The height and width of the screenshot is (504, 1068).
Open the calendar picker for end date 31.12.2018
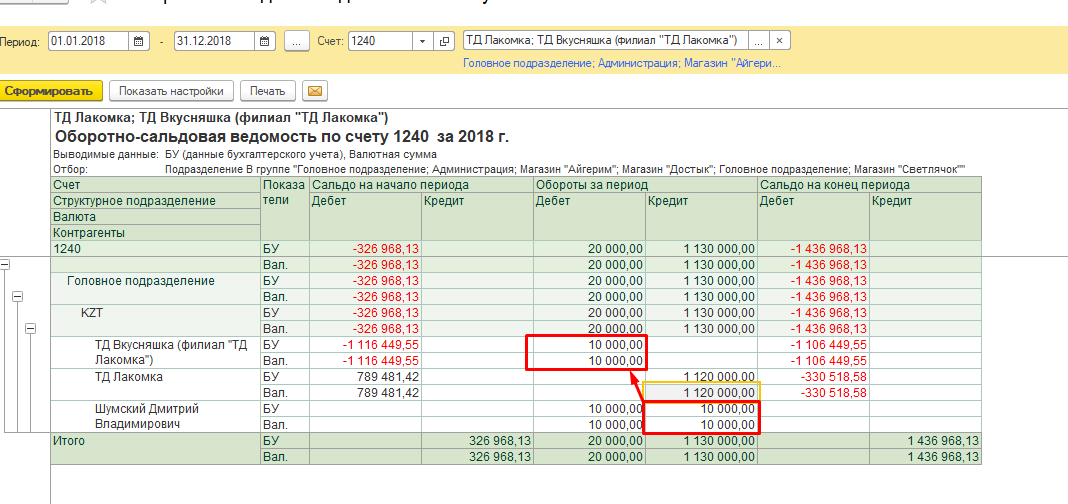[265, 41]
